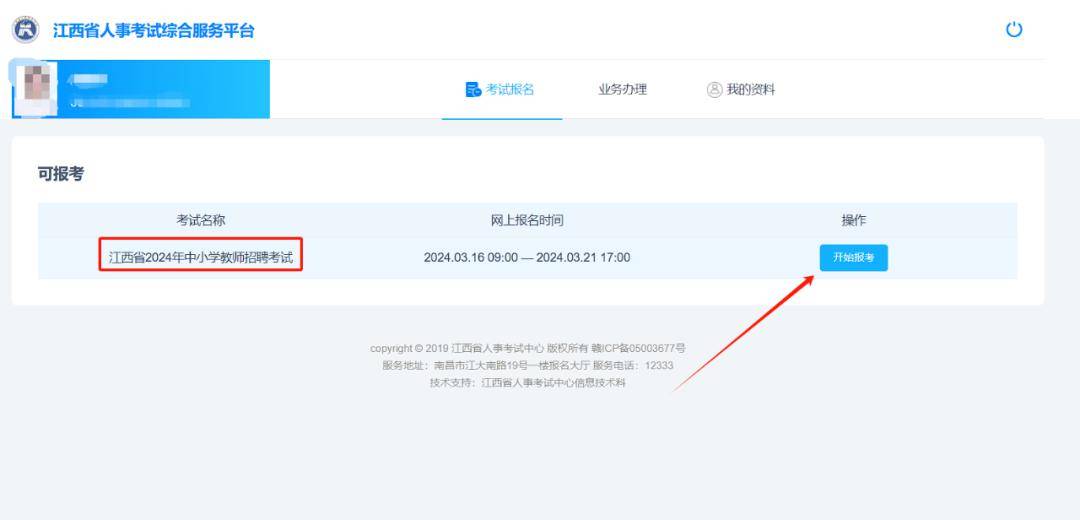Viewport: 1080px width, 520px height.
Task: Click the 江西省人事考试综合服务平台 title
Action: tap(154, 30)
